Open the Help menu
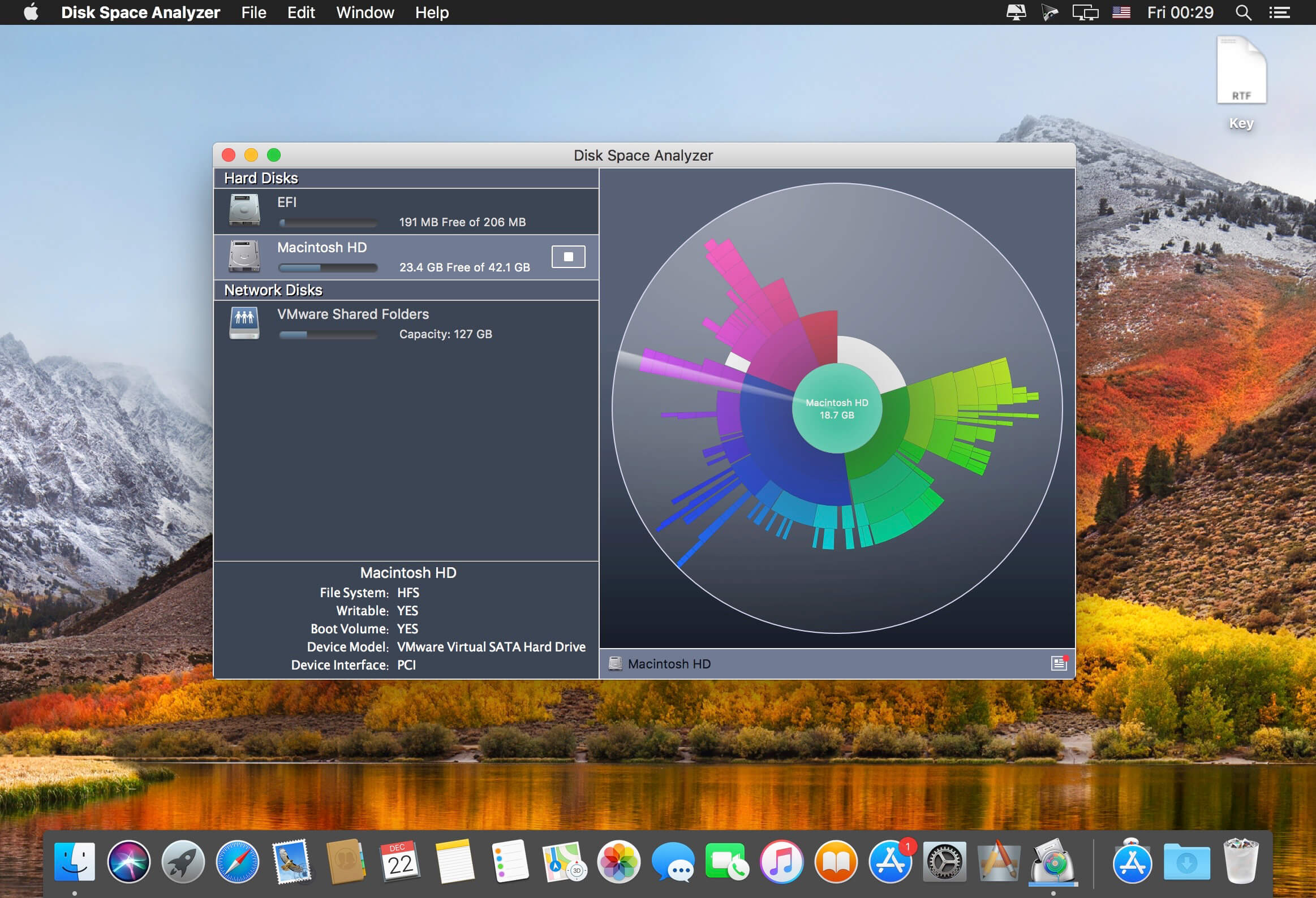 (432, 12)
